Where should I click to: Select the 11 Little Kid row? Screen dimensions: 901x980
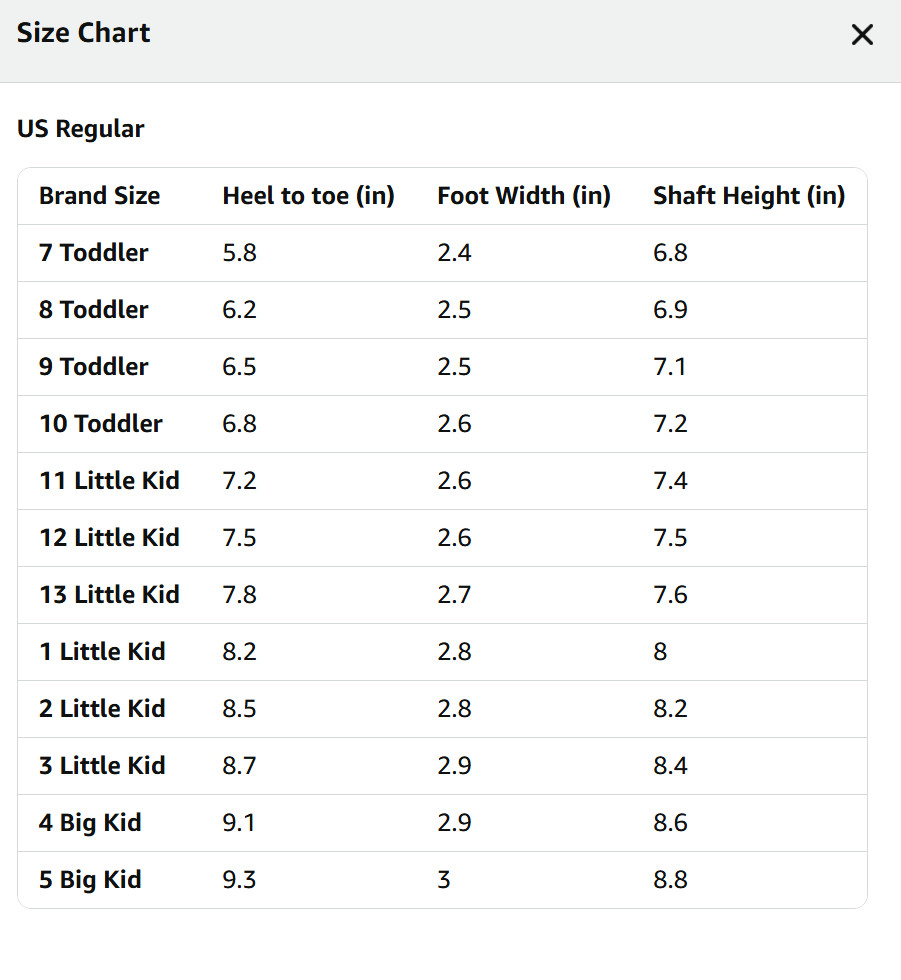pyautogui.click(x=442, y=481)
